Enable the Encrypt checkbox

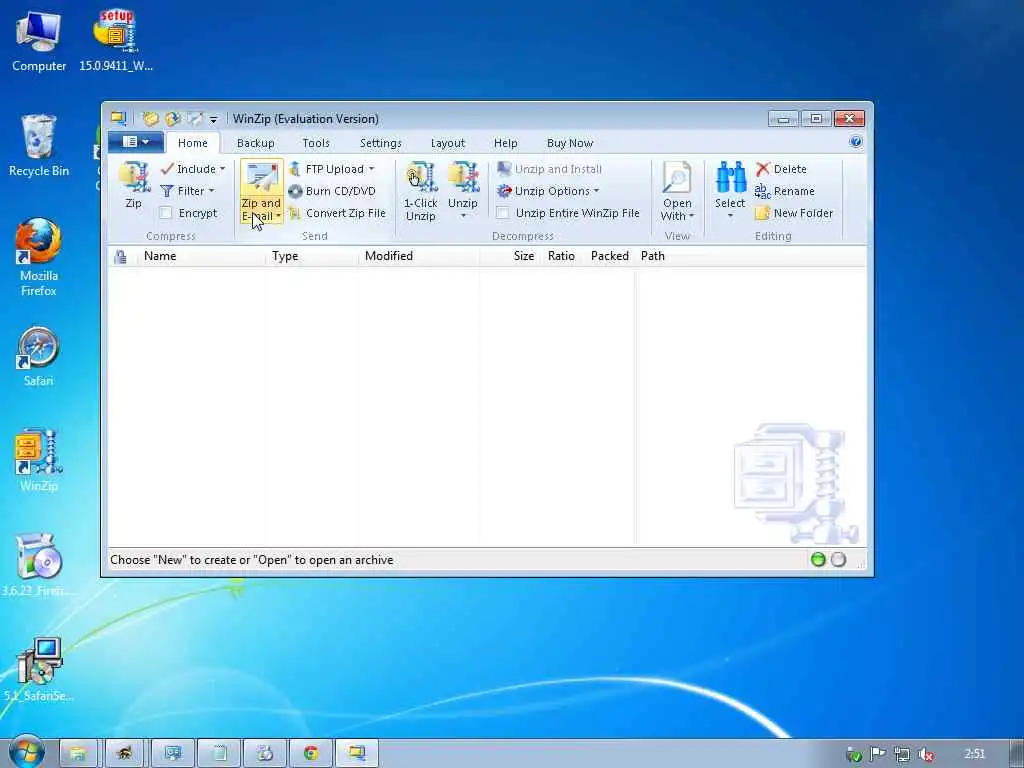pyautogui.click(x=166, y=213)
